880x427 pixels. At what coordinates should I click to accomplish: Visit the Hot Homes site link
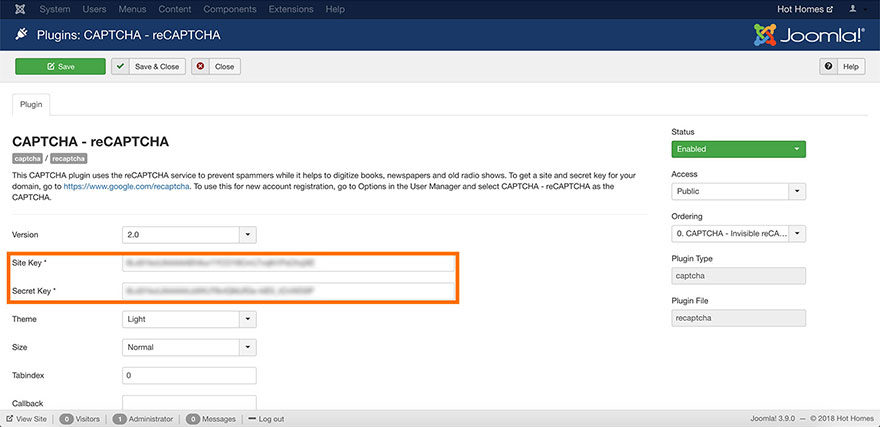pos(805,9)
